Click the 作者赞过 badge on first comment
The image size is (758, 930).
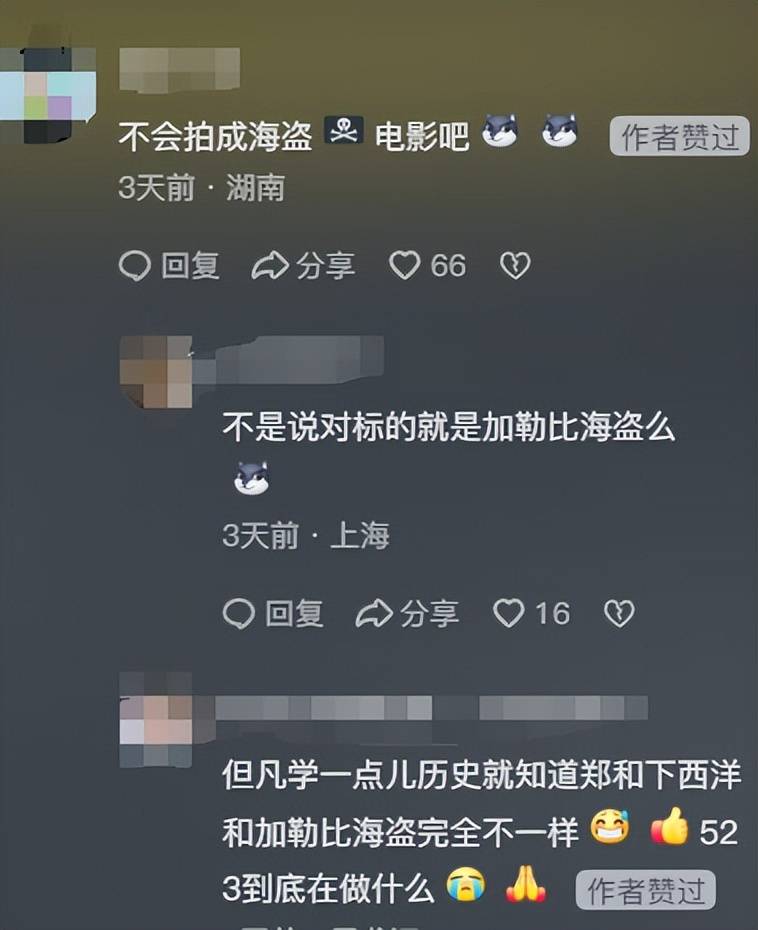tap(680, 136)
